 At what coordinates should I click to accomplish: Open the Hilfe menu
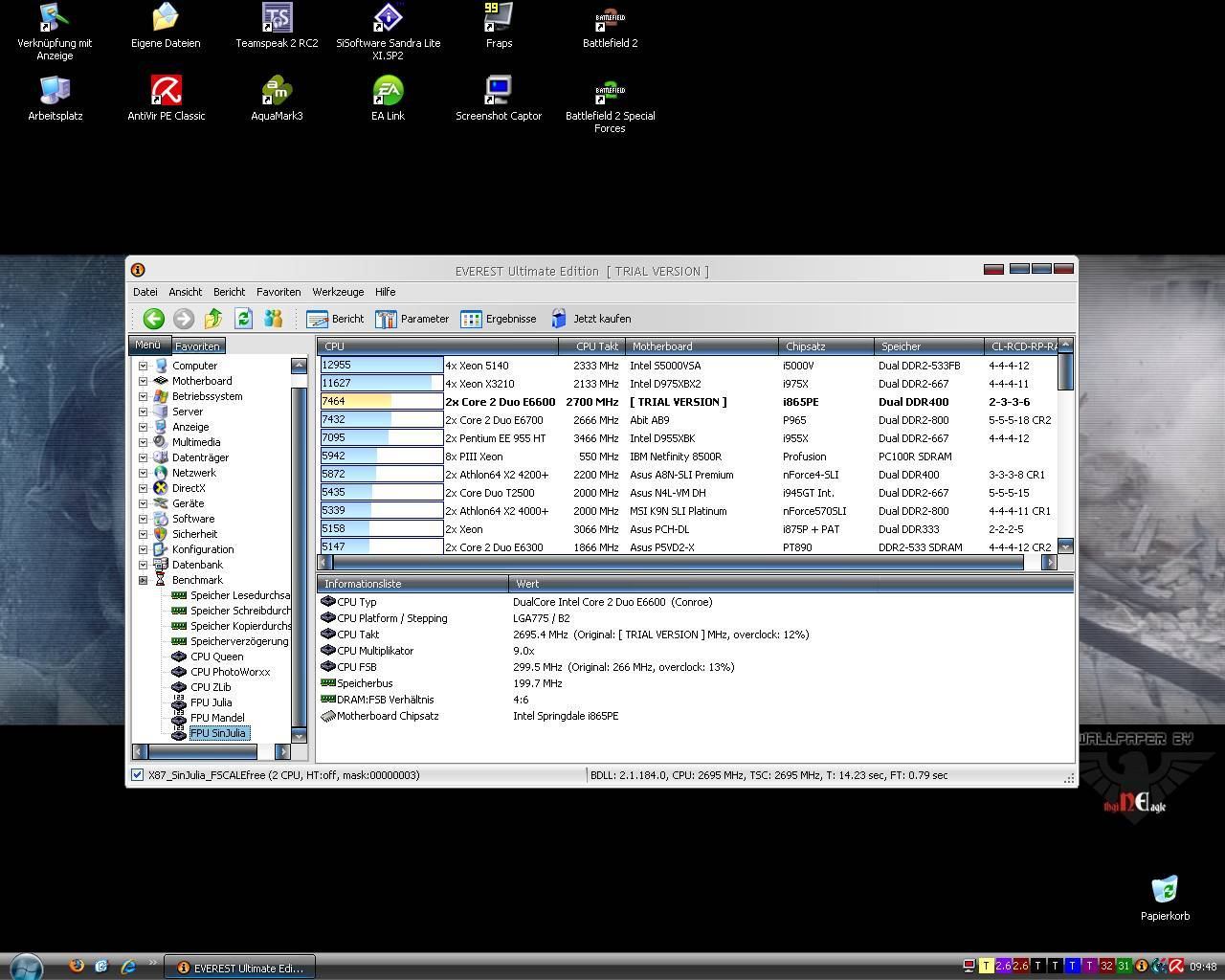point(386,292)
